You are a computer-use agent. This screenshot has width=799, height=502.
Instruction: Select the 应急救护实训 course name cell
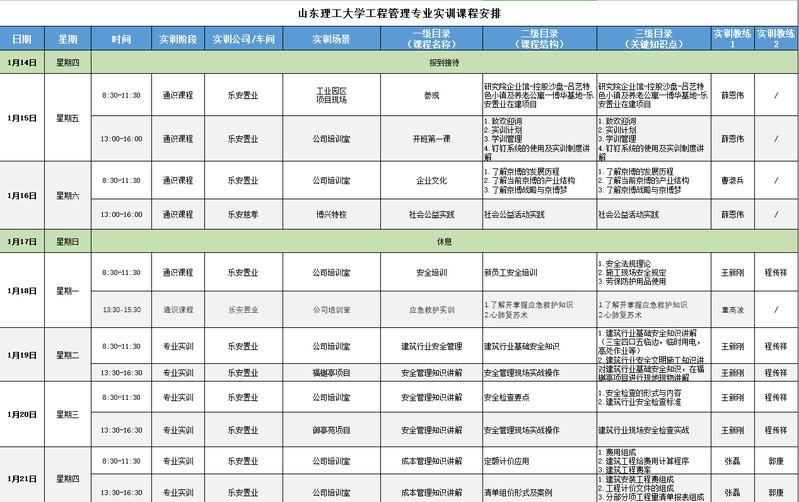[x=431, y=310]
